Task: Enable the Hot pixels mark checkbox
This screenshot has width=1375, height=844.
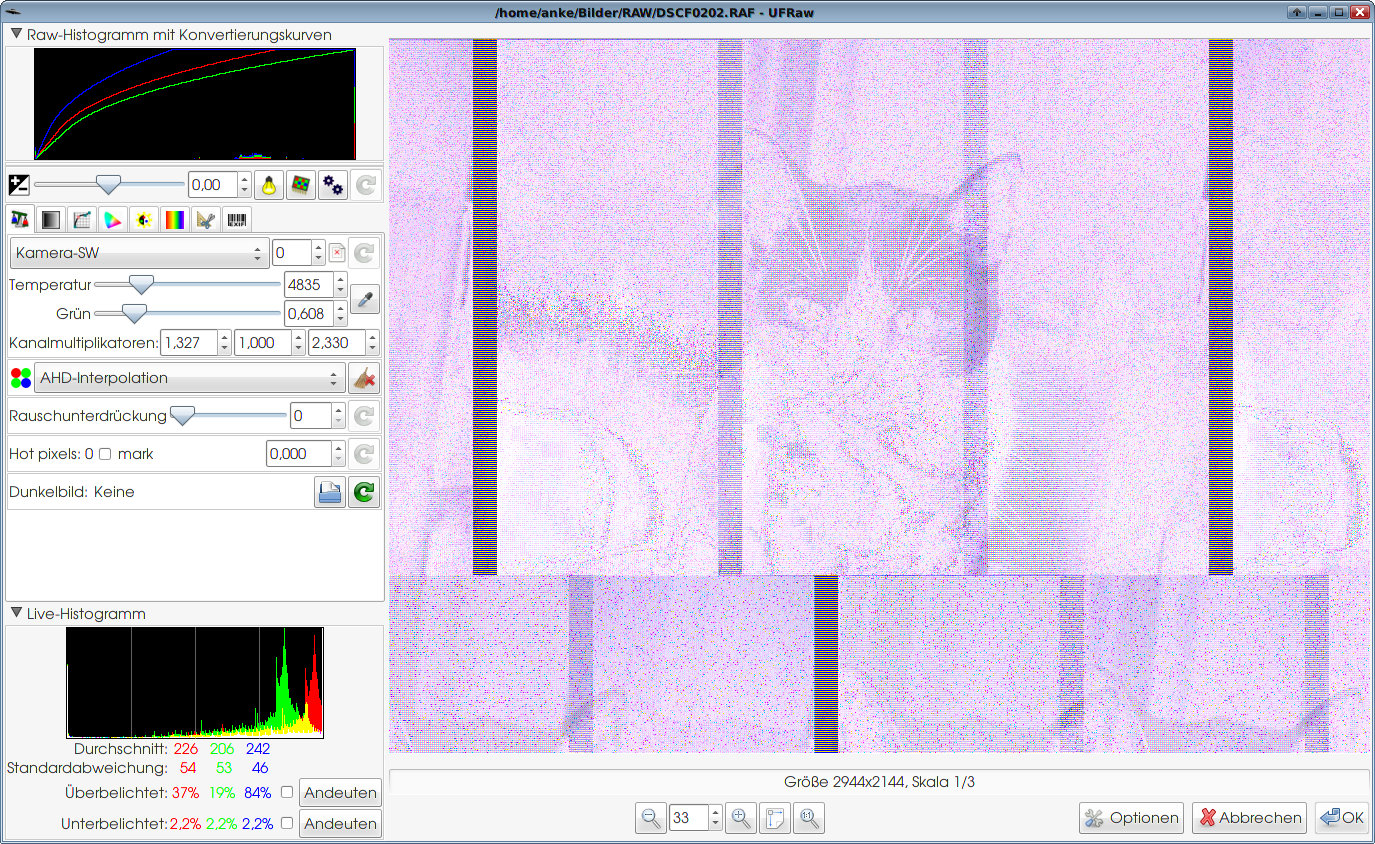Action: (105, 454)
